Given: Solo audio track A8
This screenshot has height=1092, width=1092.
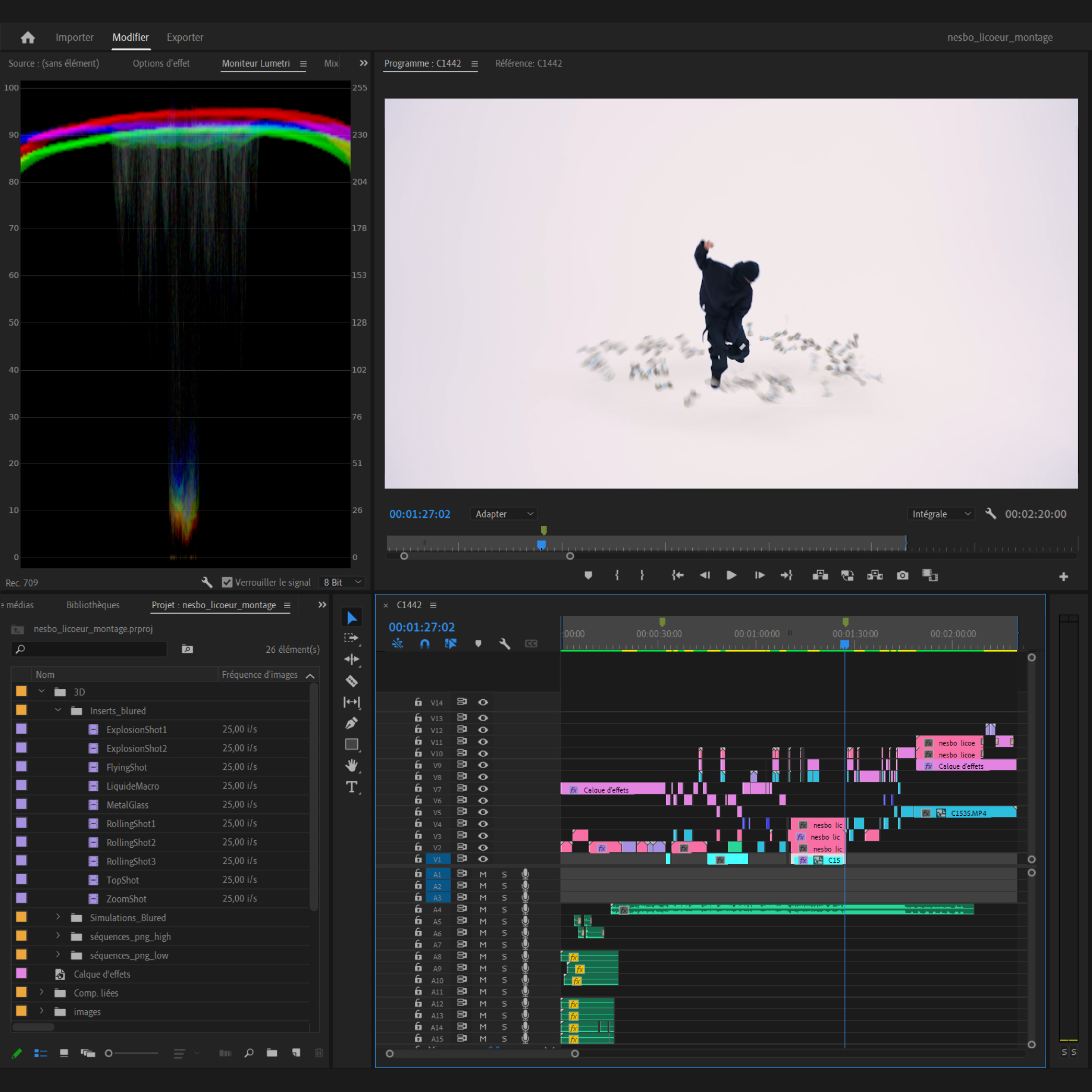Looking at the screenshot, I should point(504,956).
